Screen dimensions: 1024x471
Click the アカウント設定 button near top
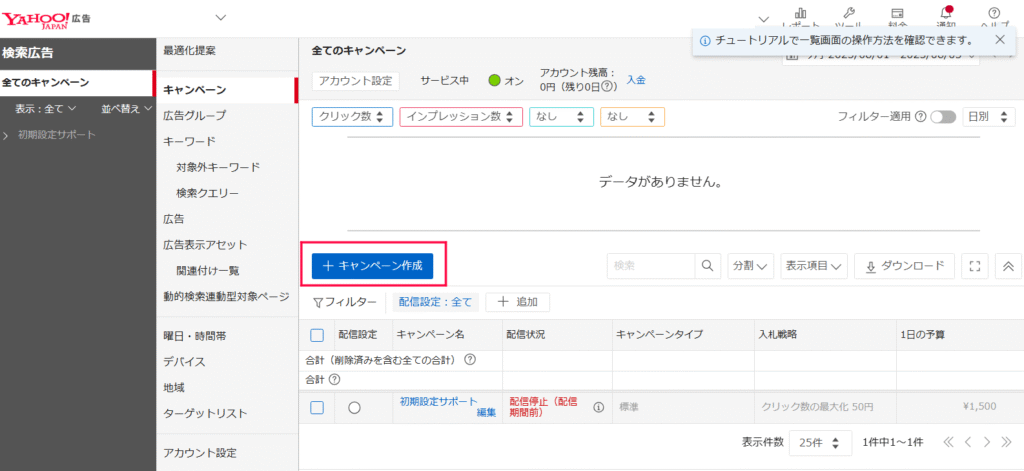(x=355, y=81)
